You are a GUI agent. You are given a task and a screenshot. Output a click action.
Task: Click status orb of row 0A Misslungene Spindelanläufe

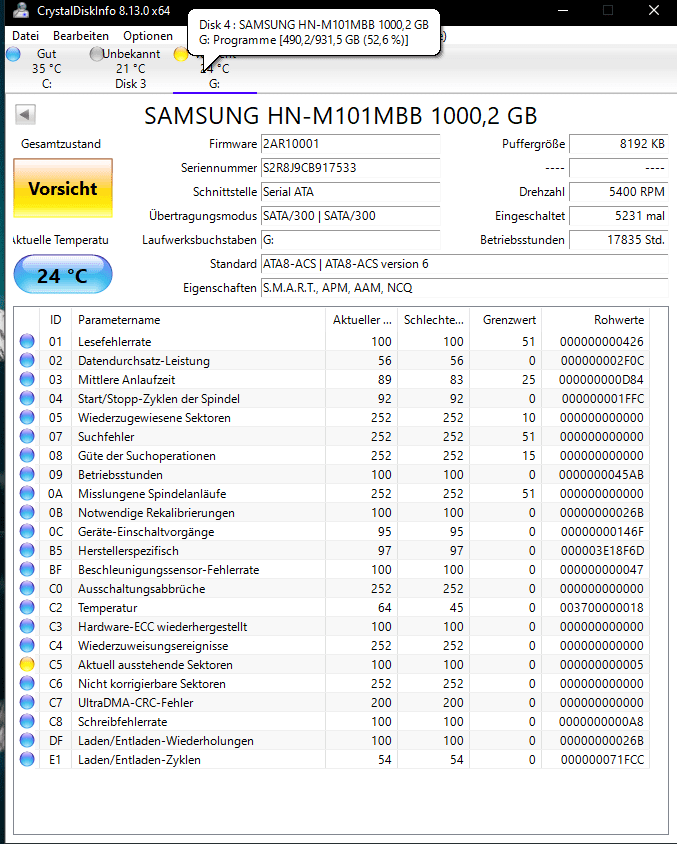click(x=27, y=494)
